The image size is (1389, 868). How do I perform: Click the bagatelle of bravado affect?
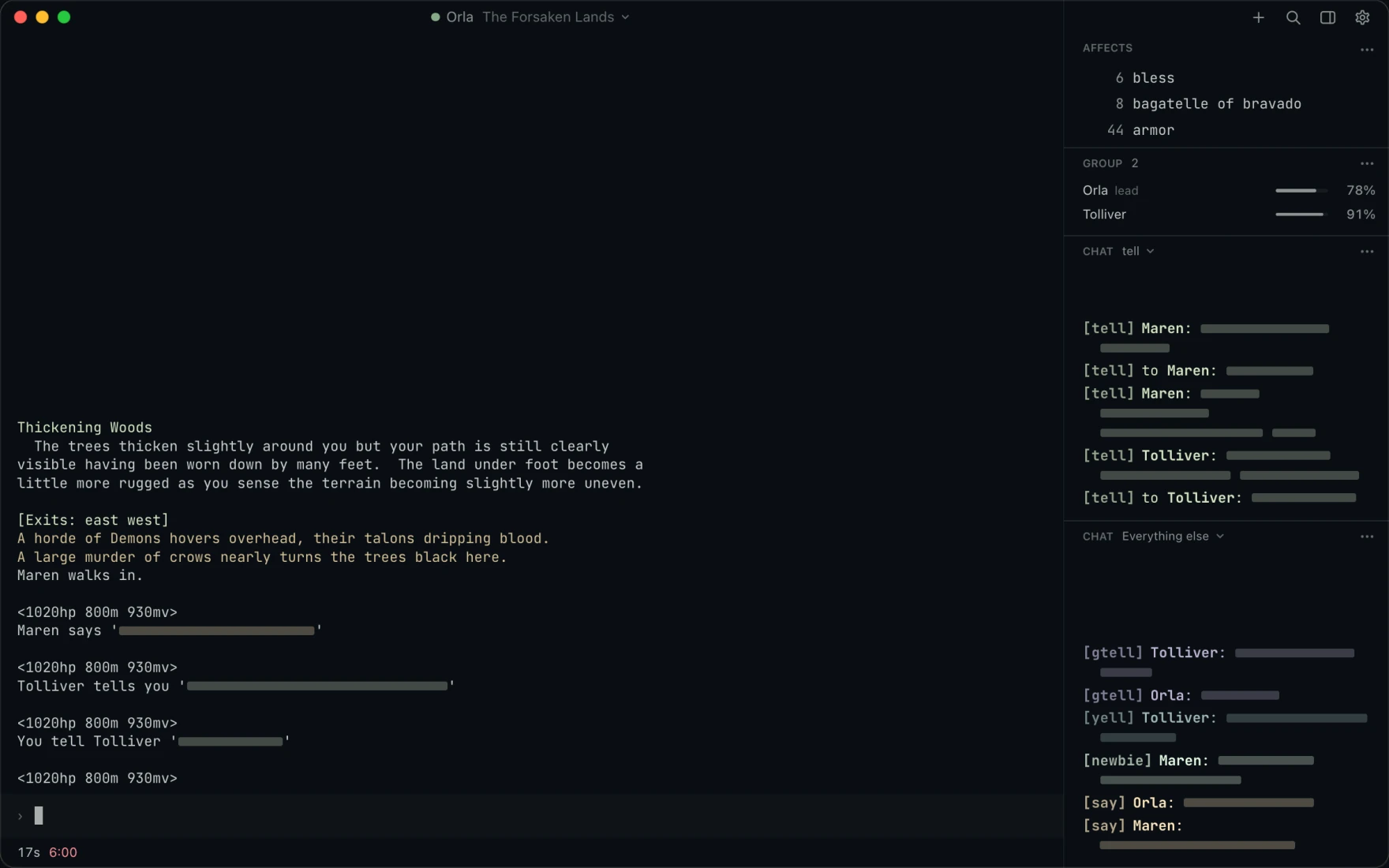[x=1207, y=103]
